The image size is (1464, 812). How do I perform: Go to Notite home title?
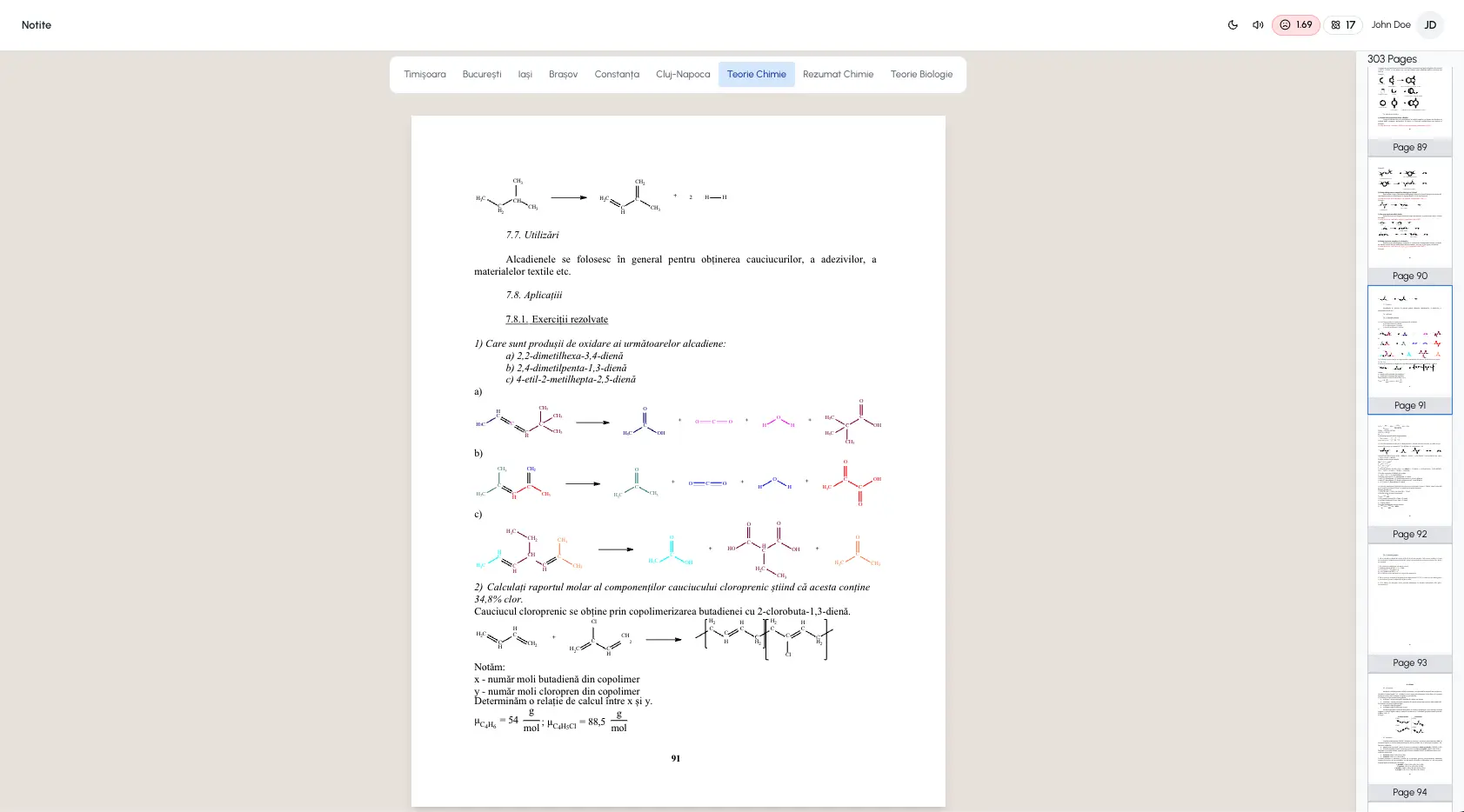coord(37,25)
